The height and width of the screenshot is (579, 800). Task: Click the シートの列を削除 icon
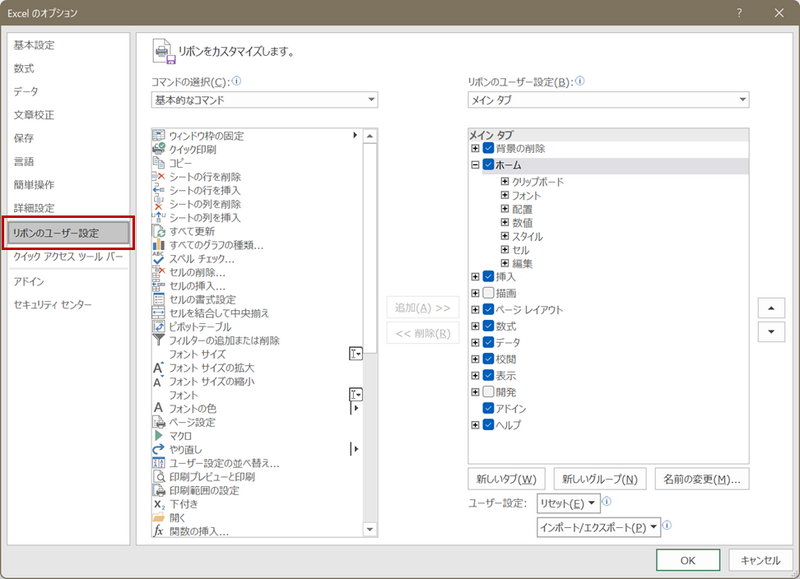tap(159, 204)
